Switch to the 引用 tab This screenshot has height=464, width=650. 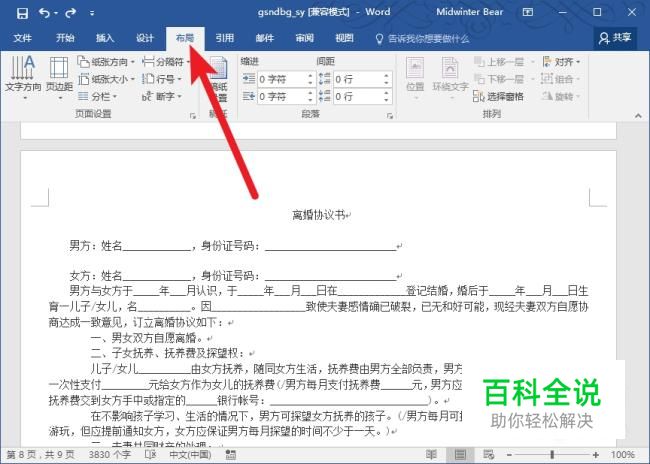(x=225, y=38)
